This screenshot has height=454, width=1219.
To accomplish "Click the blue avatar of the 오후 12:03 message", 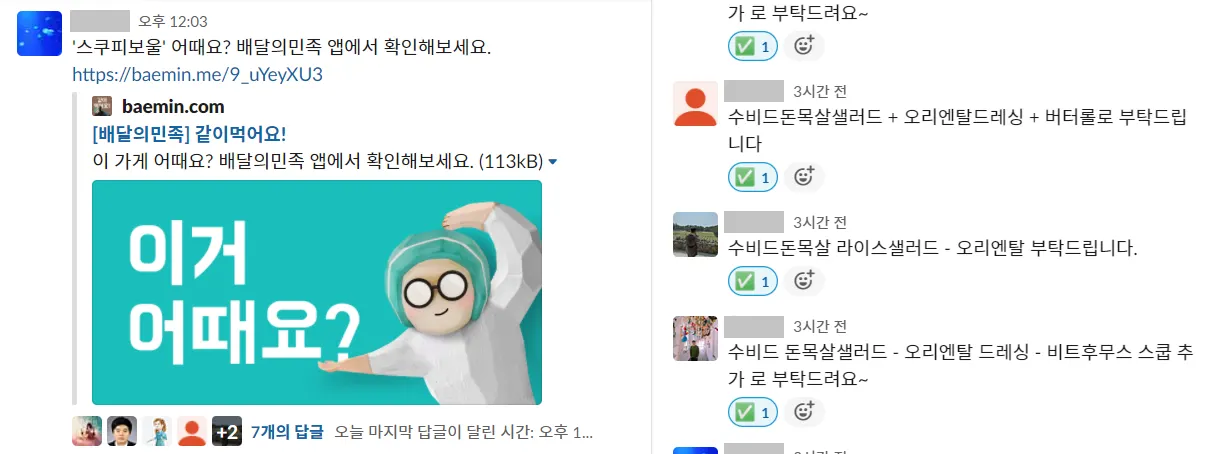I will point(40,33).
